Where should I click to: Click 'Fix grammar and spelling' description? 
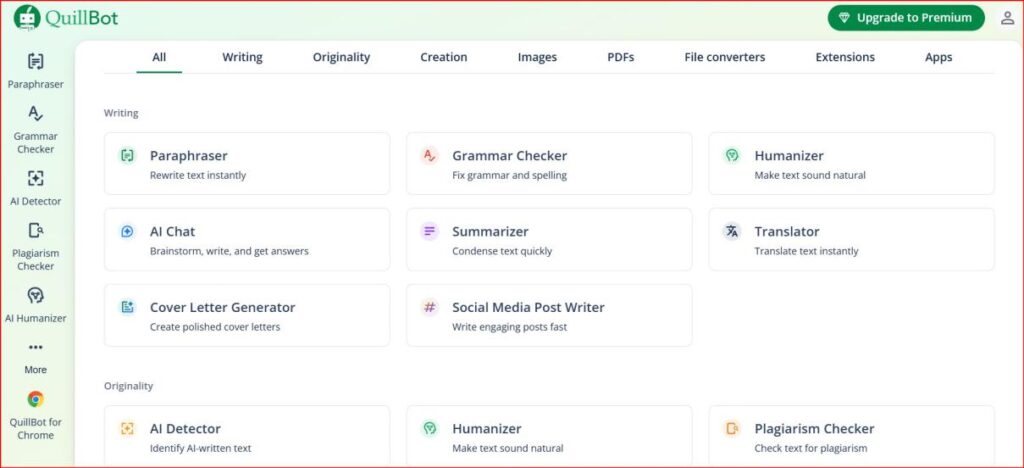click(509, 176)
